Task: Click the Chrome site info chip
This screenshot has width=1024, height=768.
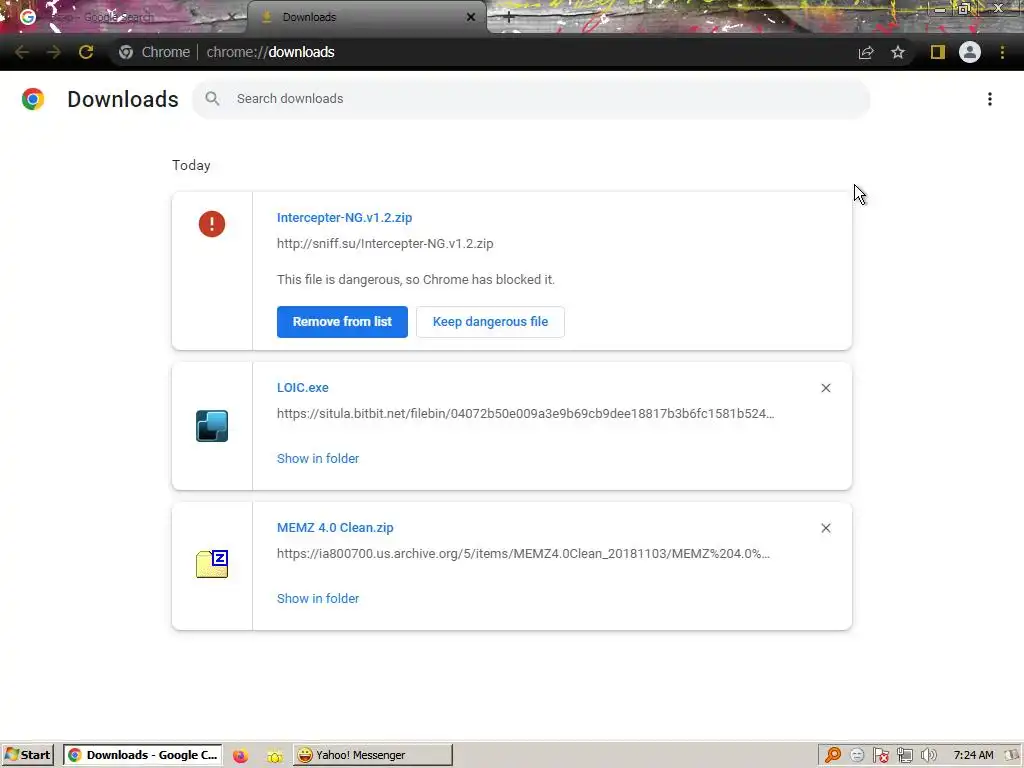Action: pos(155,52)
